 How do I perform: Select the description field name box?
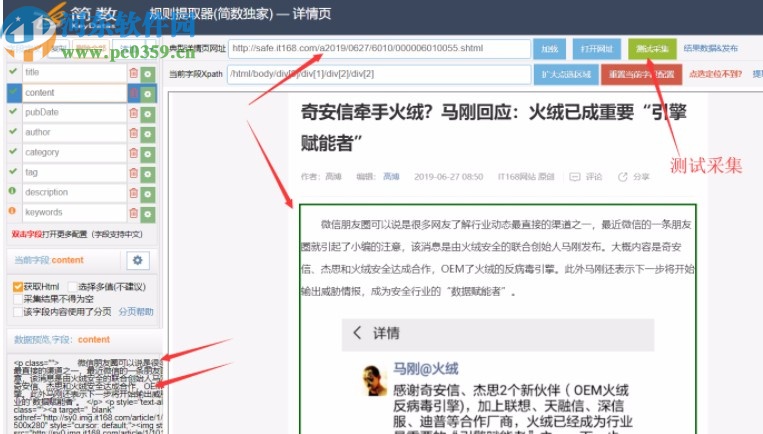[74, 192]
